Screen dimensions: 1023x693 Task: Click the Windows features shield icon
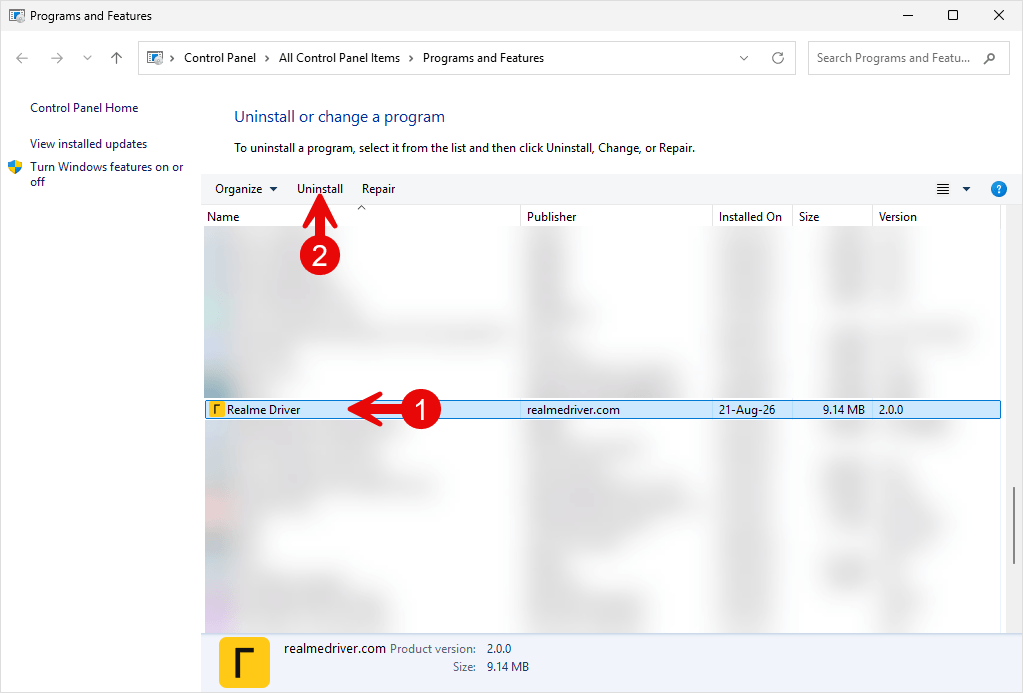click(x=15, y=167)
